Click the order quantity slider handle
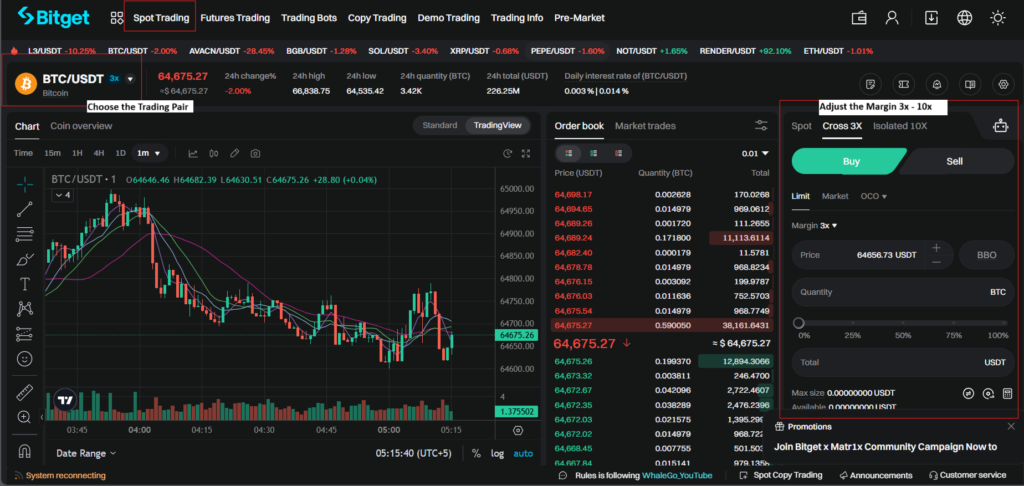Viewport: 1024px width, 486px height. (798, 323)
